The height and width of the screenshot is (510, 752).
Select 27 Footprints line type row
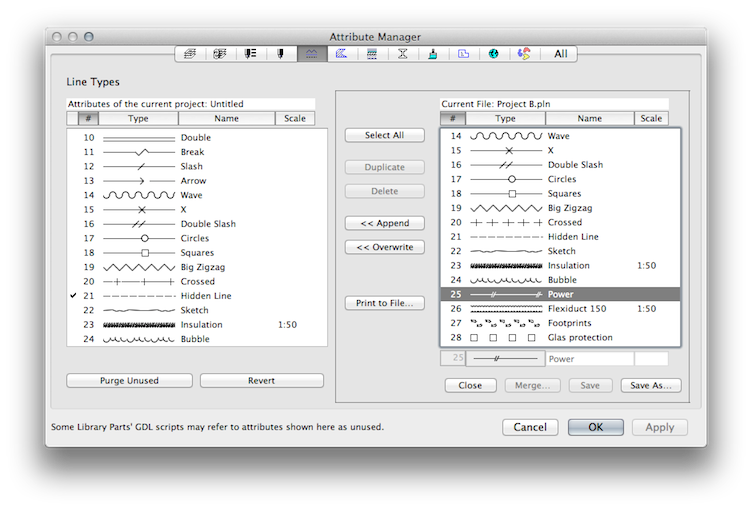560,323
